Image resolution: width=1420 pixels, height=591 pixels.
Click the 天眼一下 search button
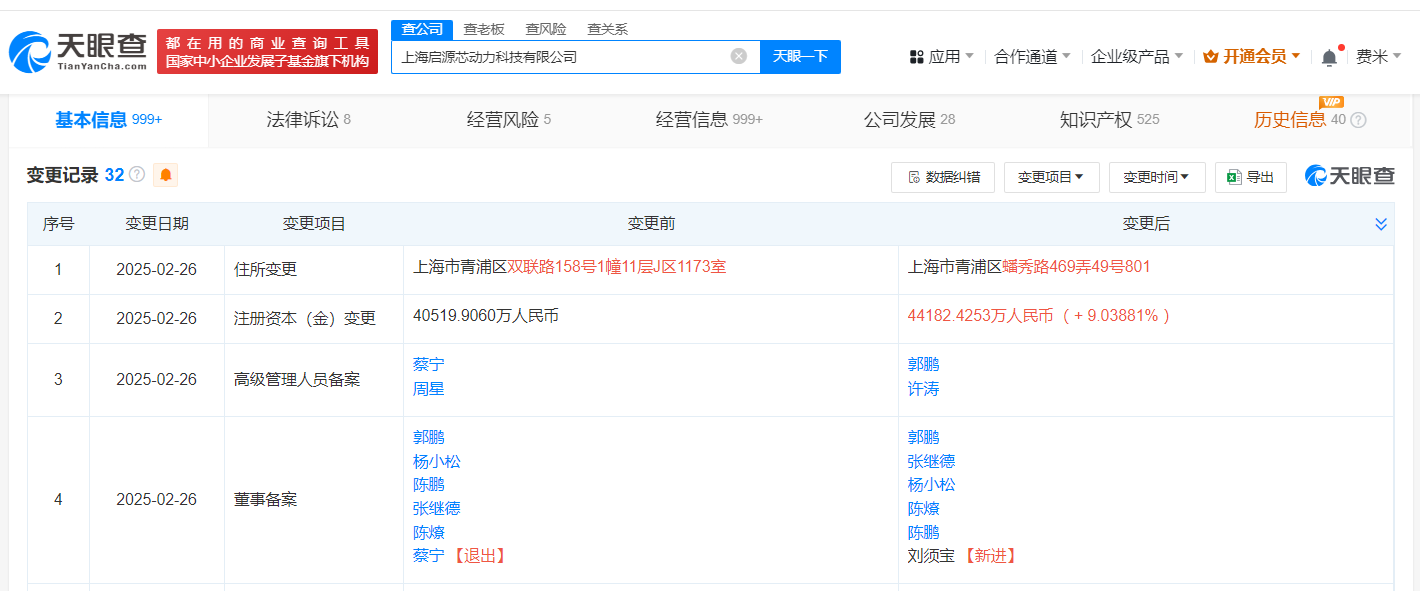click(800, 57)
